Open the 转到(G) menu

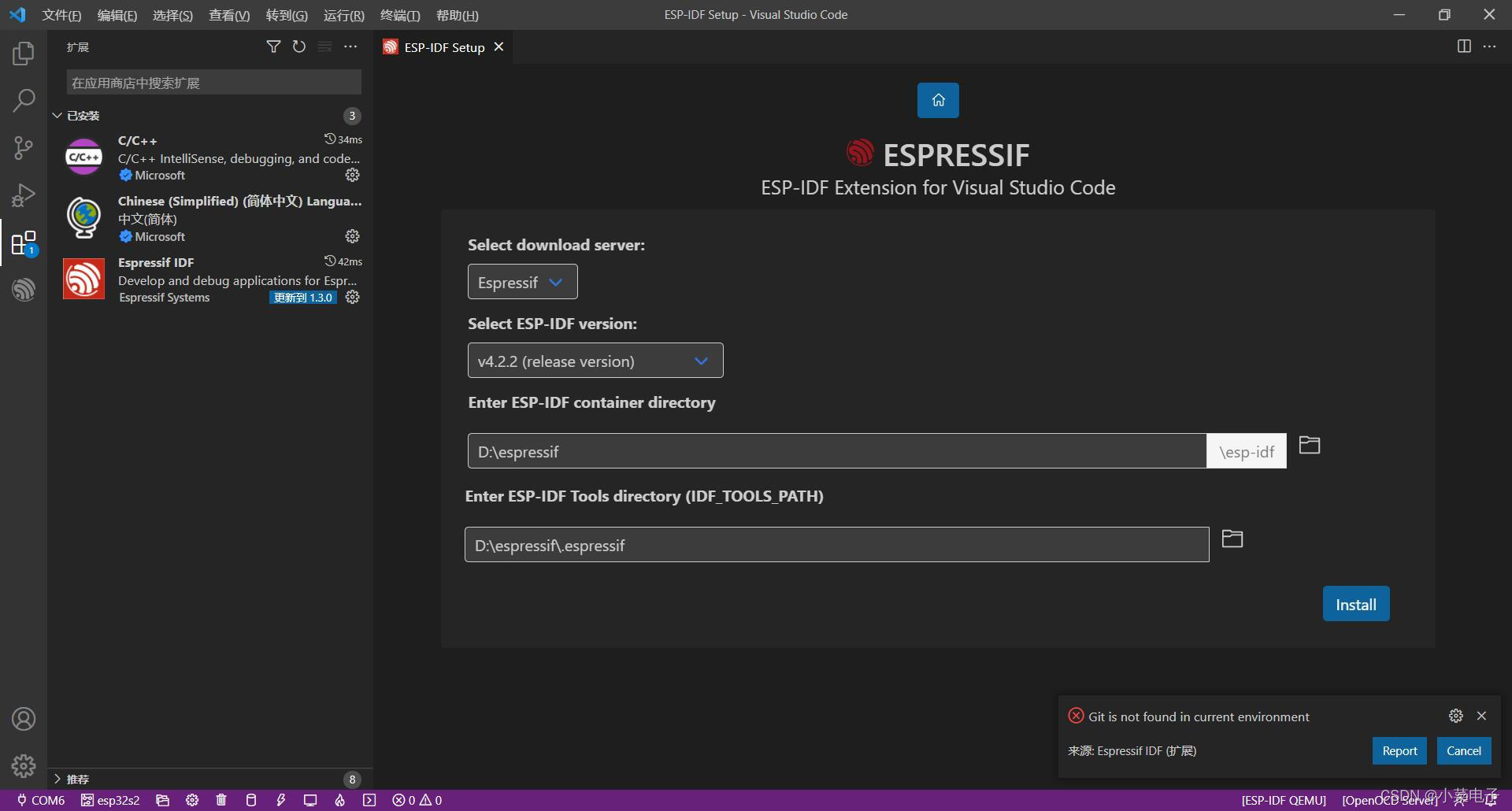[x=287, y=15]
